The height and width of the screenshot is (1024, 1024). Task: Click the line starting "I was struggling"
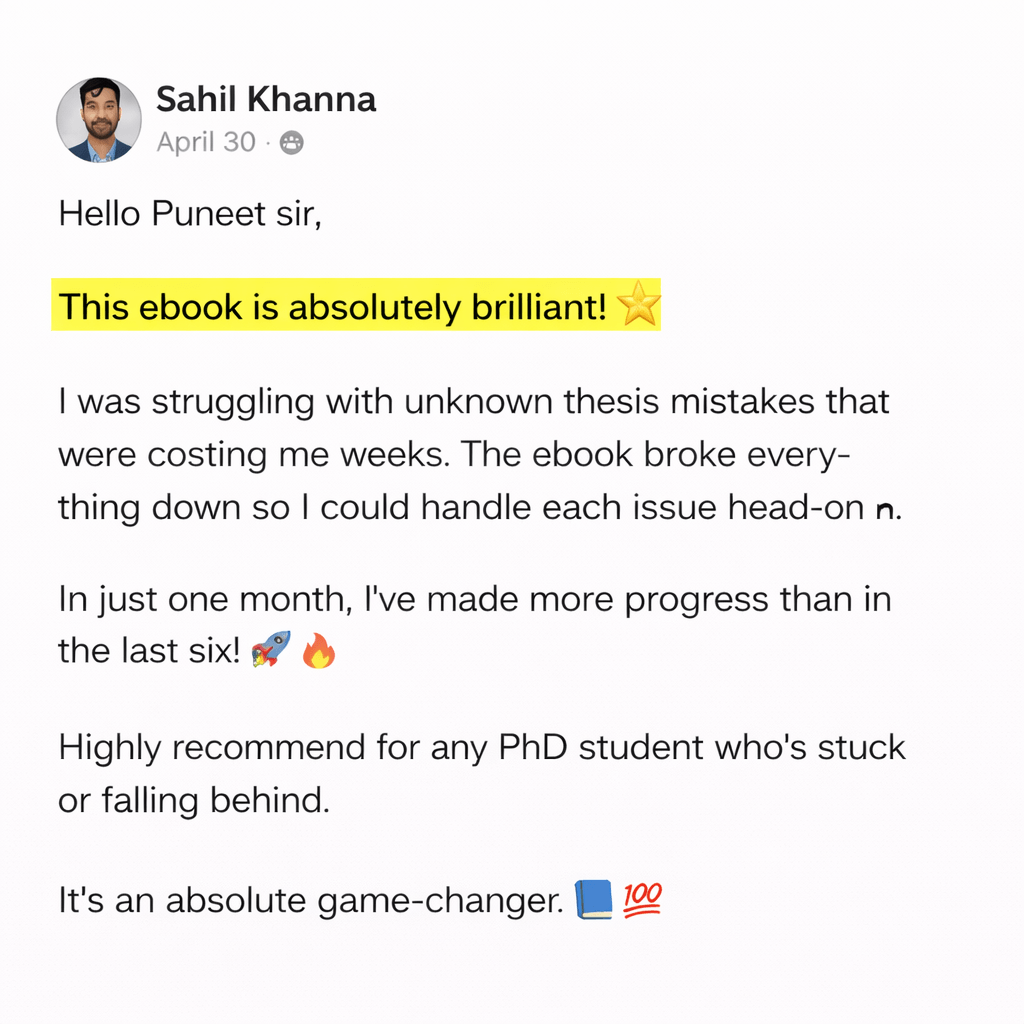[473, 403]
